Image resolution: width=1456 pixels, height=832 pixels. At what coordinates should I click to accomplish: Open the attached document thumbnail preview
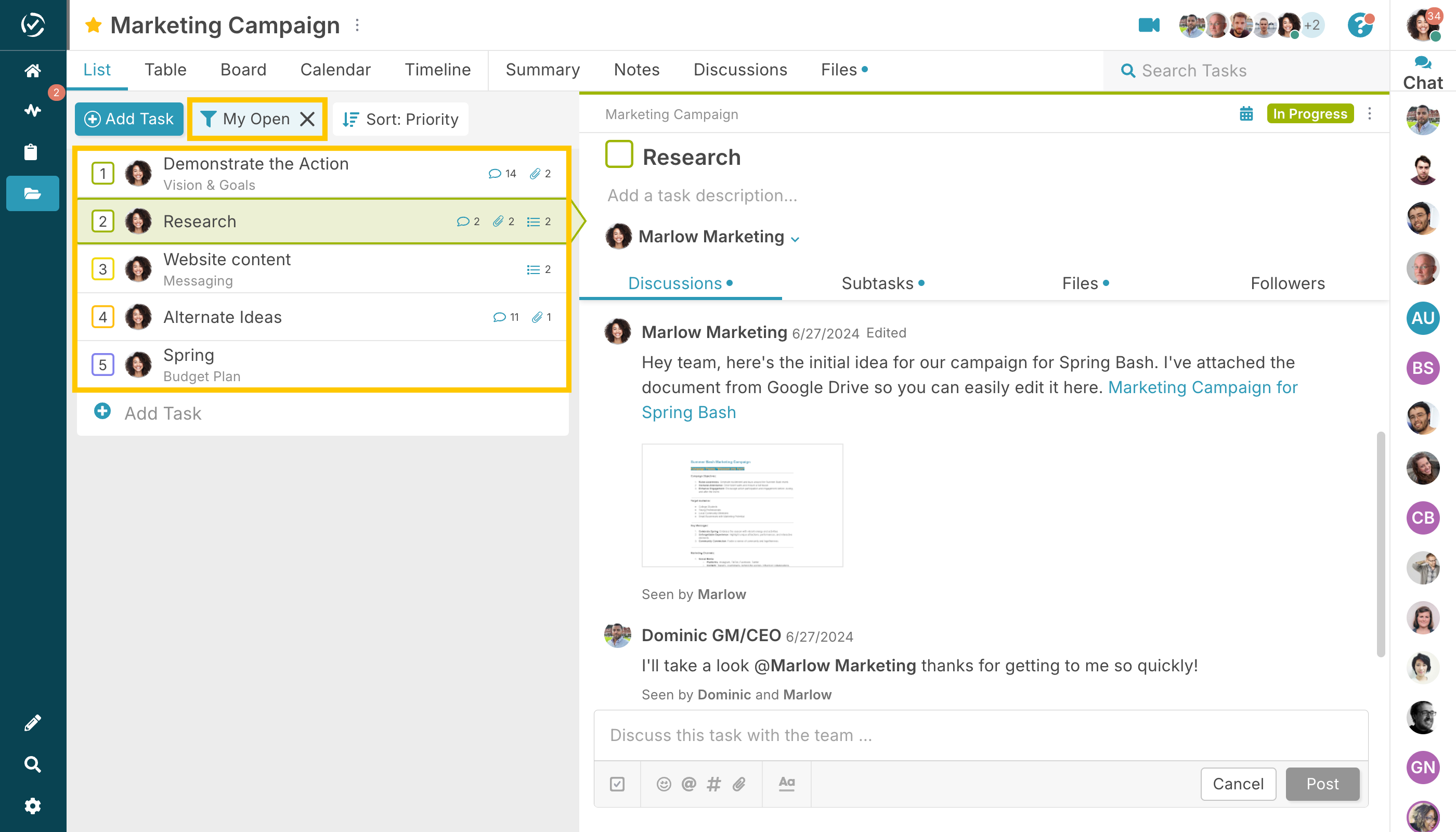pyautogui.click(x=742, y=505)
